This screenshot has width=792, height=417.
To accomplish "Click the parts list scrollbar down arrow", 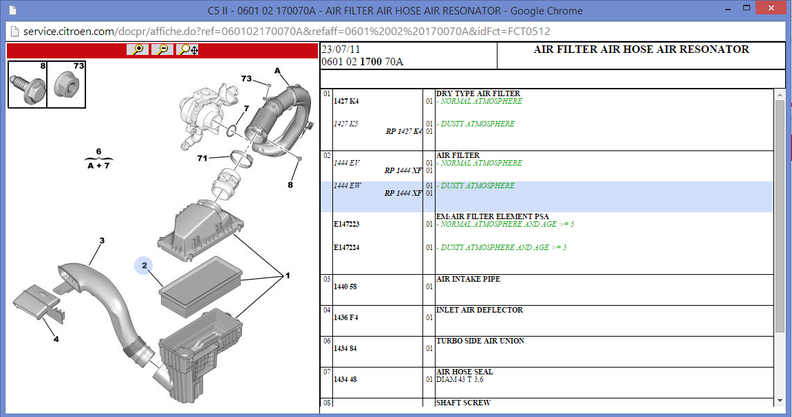I will point(780,401).
